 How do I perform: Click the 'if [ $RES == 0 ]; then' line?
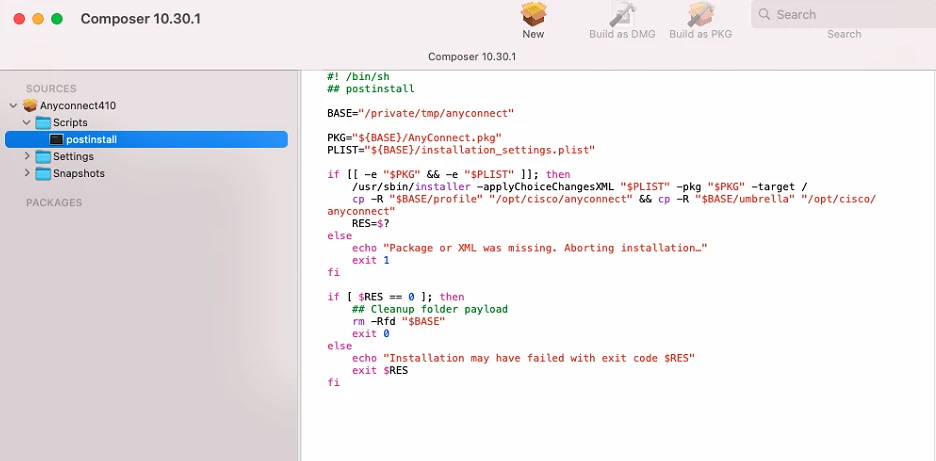[x=396, y=297]
